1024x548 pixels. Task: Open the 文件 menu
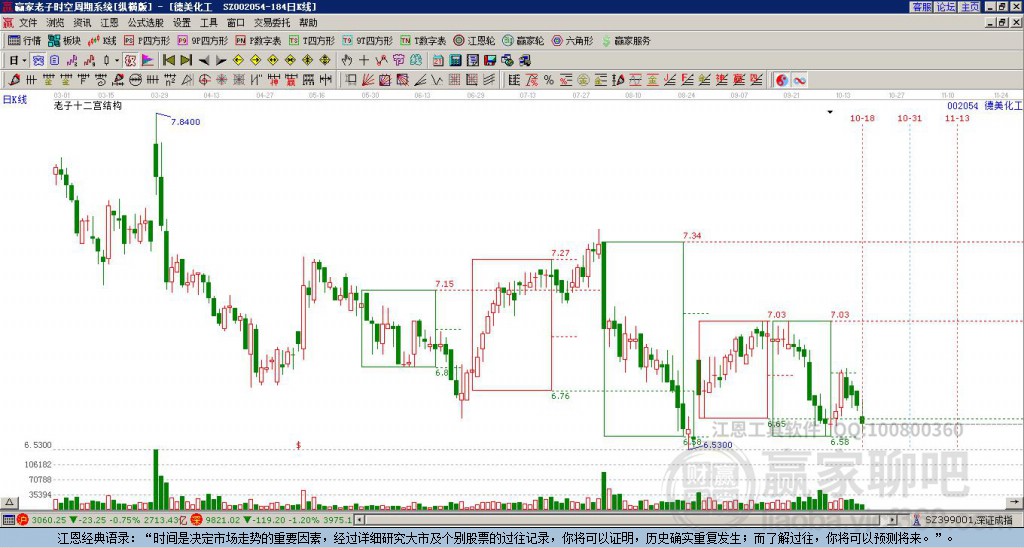pyautogui.click(x=28, y=23)
